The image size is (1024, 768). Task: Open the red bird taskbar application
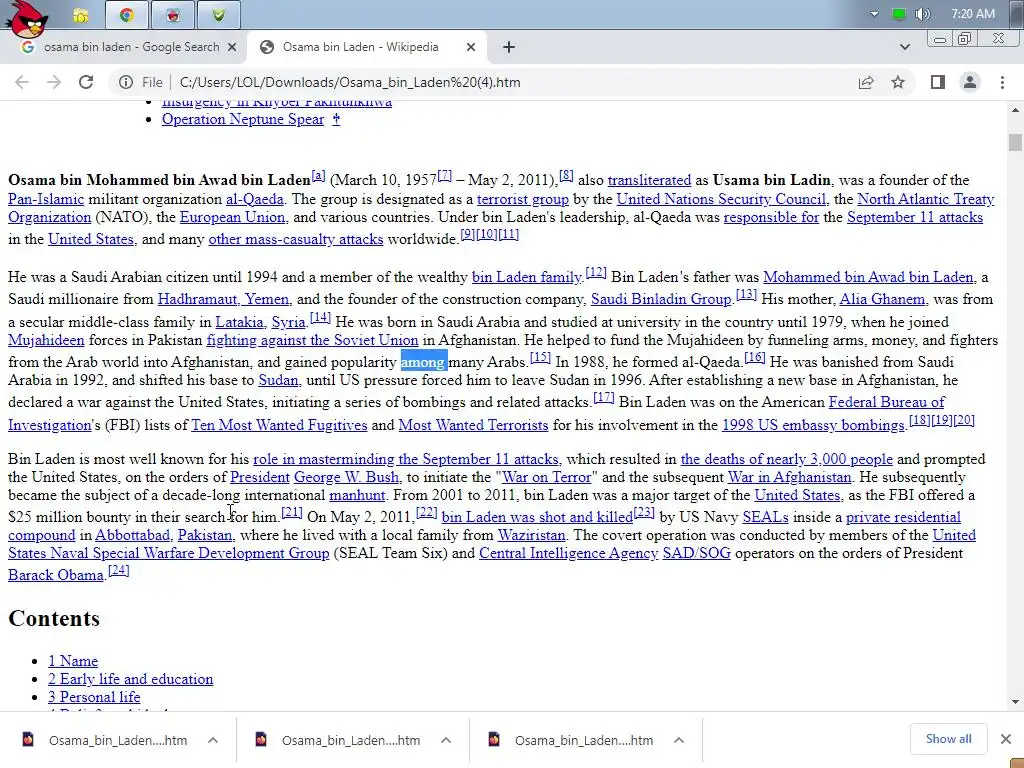tap(173, 15)
